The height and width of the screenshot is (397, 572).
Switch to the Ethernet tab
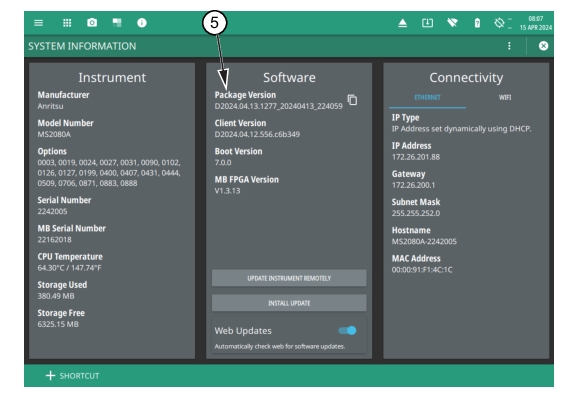(427, 98)
